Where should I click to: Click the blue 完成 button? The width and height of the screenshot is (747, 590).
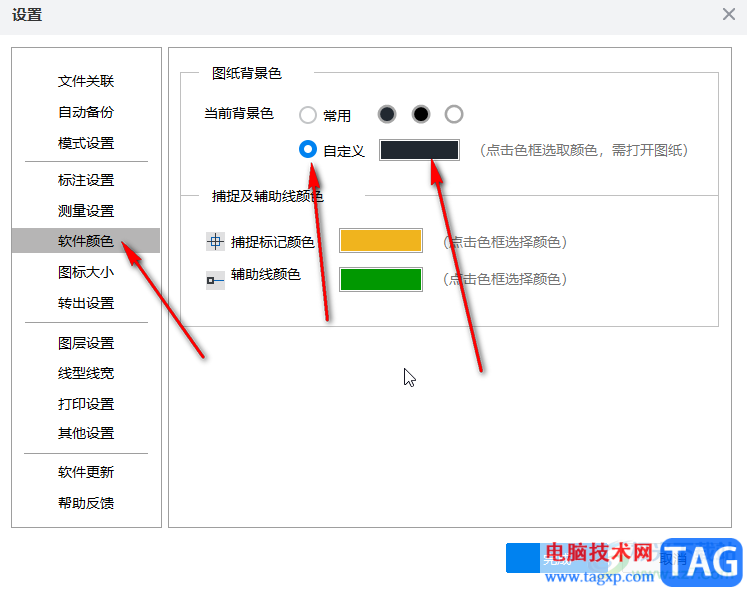(x=556, y=558)
